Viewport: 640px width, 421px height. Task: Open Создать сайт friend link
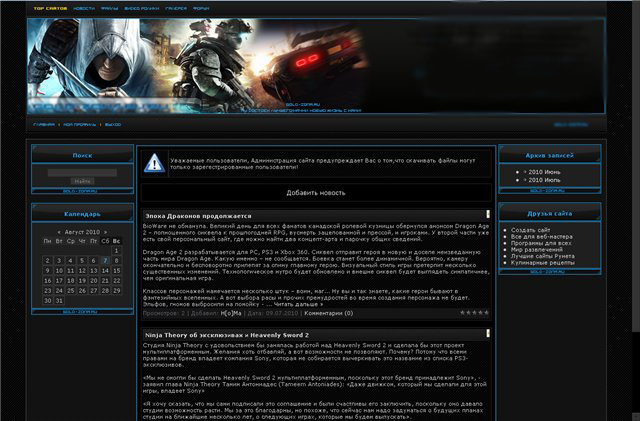530,230
